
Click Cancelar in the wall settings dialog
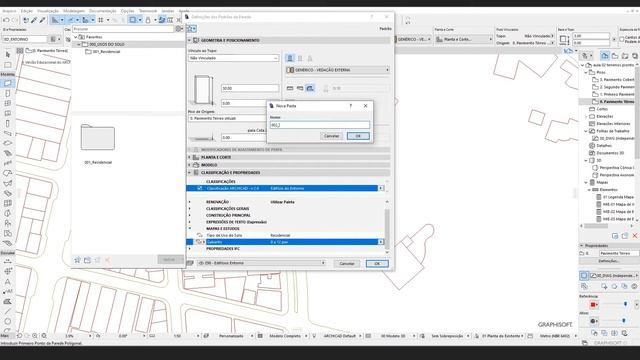point(347,264)
